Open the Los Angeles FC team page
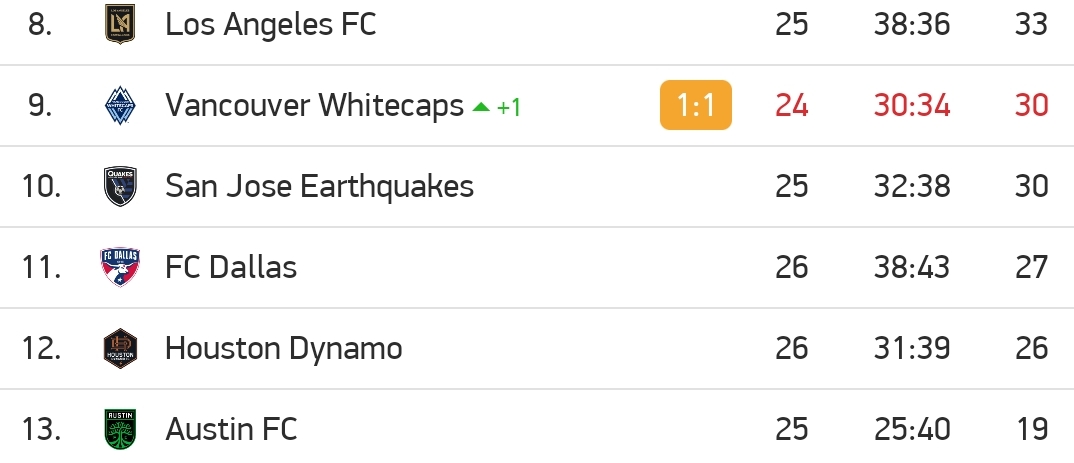1074x463 pixels. coord(271,25)
